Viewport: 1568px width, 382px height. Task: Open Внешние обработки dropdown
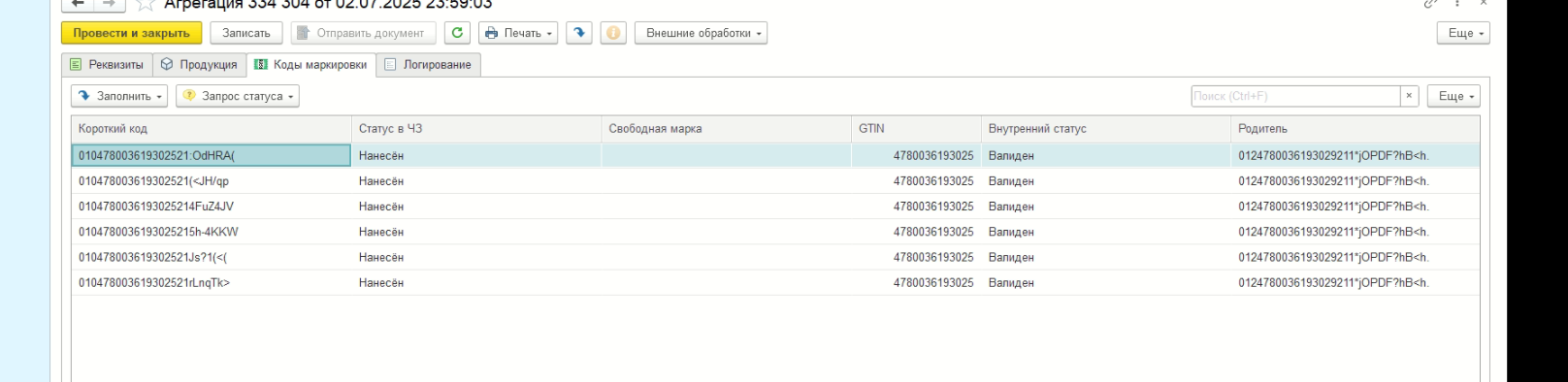(x=702, y=33)
